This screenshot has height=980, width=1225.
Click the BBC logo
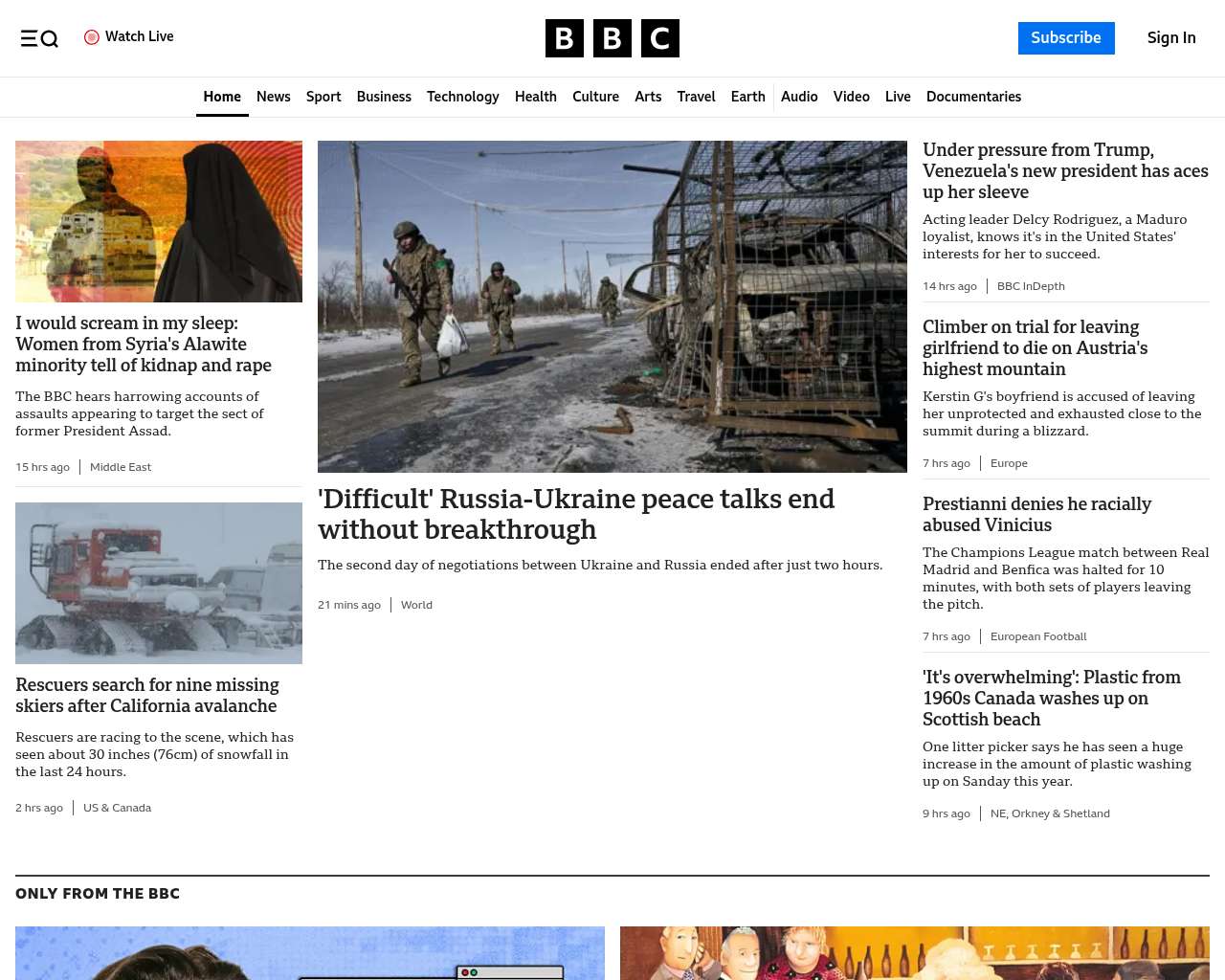click(x=612, y=38)
